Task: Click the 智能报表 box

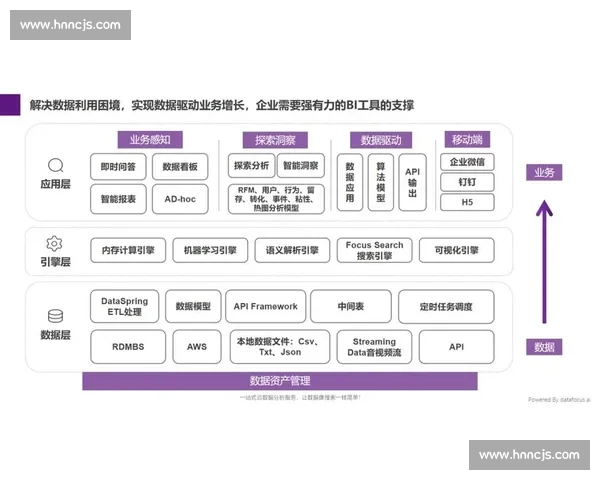Action: pos(118,199)
